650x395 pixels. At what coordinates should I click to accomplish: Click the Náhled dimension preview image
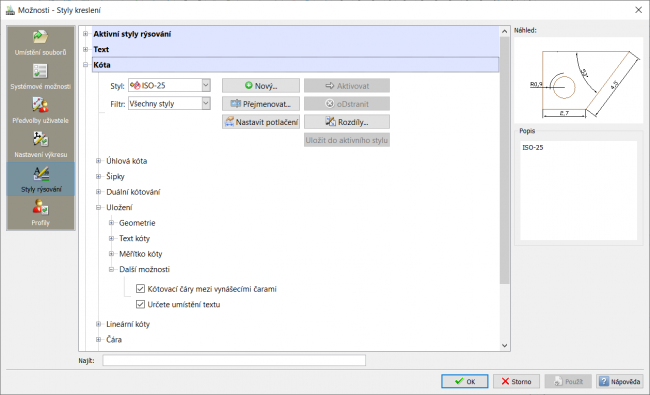coord(579,80)
